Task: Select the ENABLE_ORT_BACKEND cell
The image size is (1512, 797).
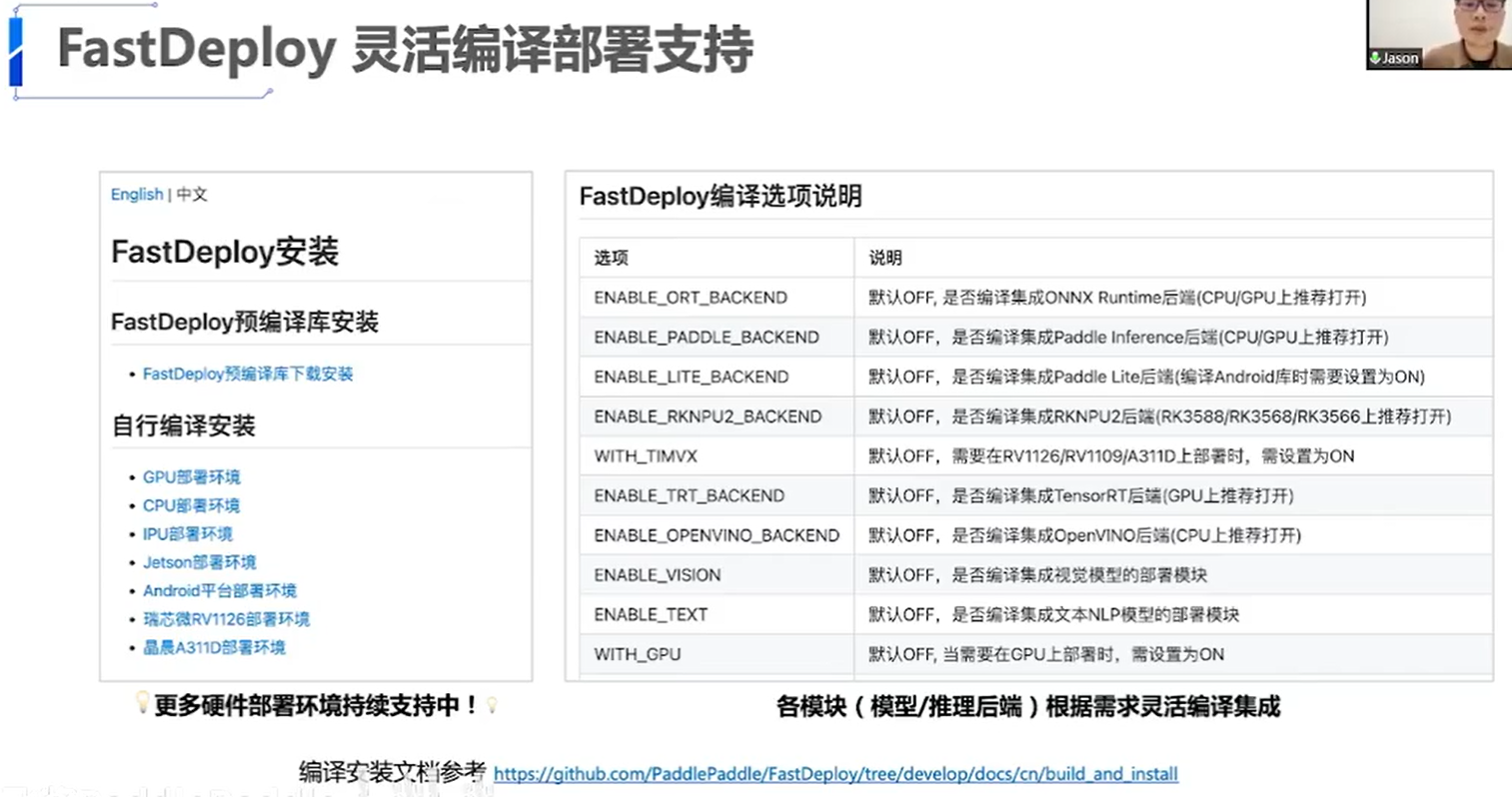Action: coord(717,298)
